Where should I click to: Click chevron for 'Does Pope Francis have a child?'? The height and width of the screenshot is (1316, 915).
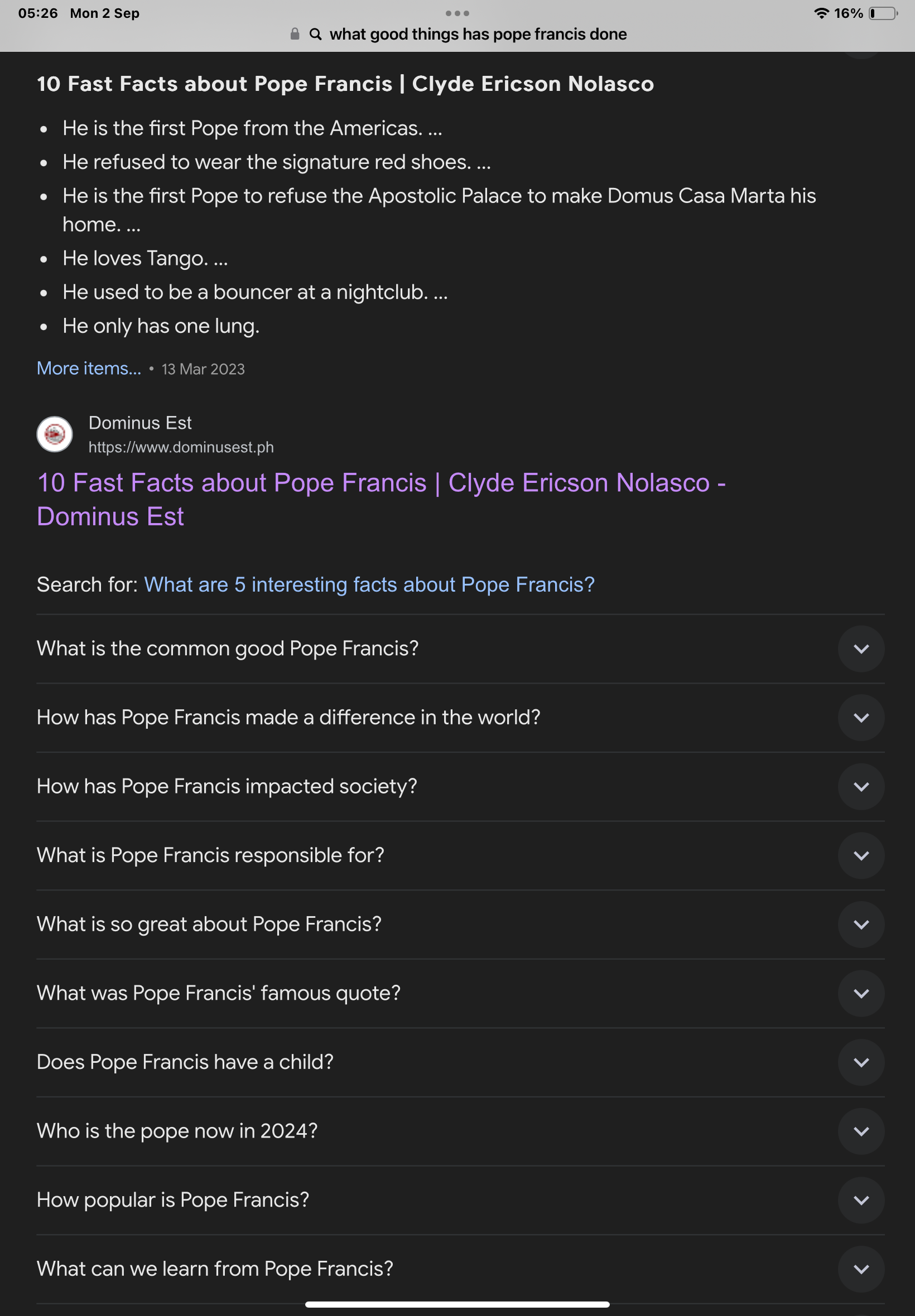click(860, 1062)
